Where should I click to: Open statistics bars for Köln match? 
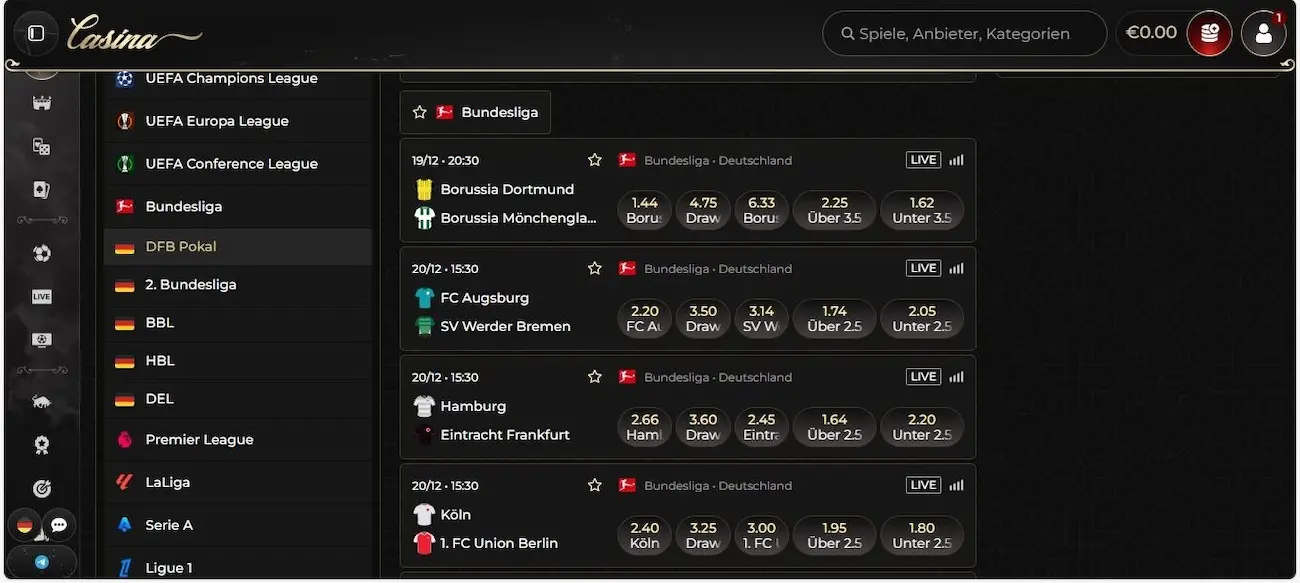click(956, 485)
